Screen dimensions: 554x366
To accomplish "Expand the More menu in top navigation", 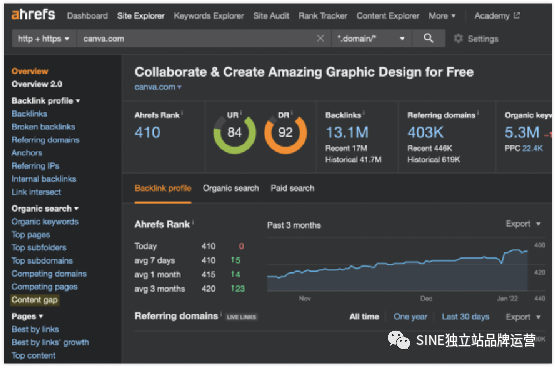I will [x=442, y=16].
